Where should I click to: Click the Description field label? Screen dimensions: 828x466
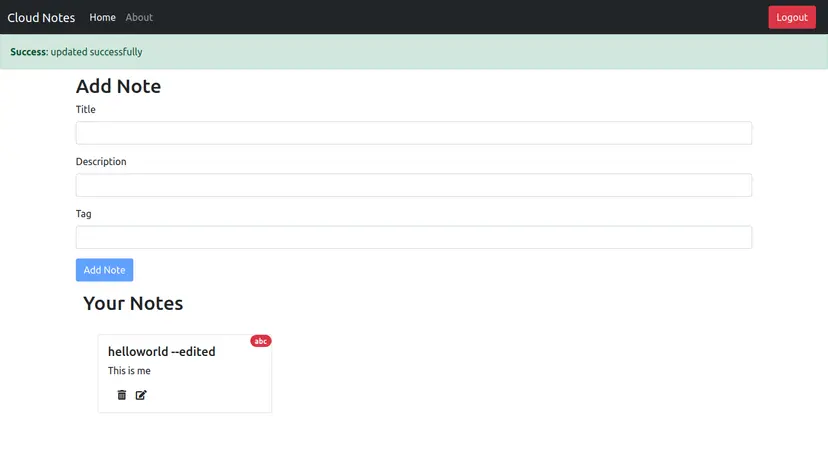tap(101, 161)
